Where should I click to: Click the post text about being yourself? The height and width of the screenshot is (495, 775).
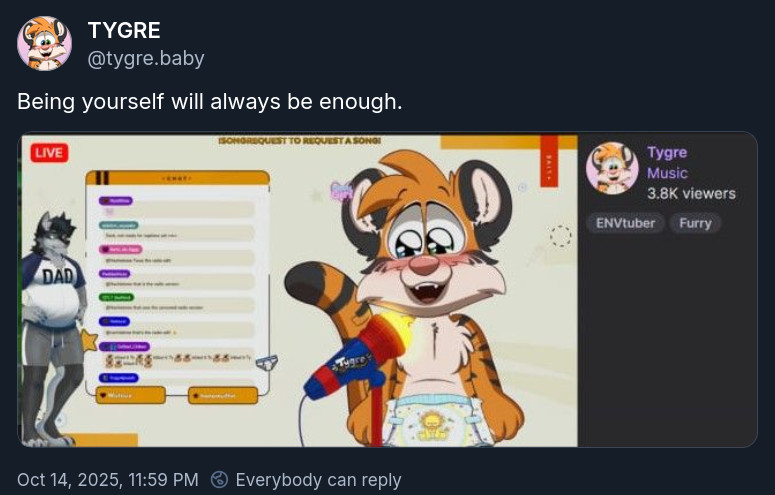pos(209,102)
